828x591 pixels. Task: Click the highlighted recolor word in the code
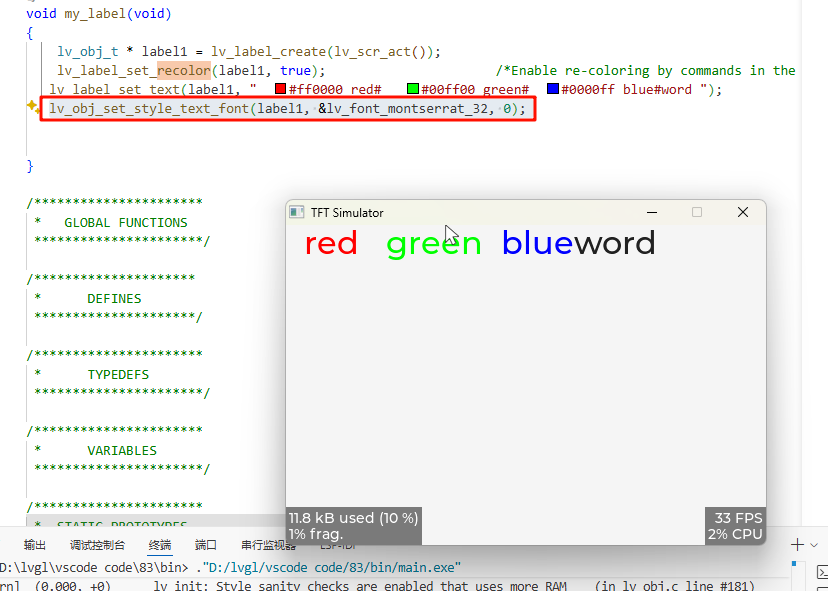click(x=184, y=70)
